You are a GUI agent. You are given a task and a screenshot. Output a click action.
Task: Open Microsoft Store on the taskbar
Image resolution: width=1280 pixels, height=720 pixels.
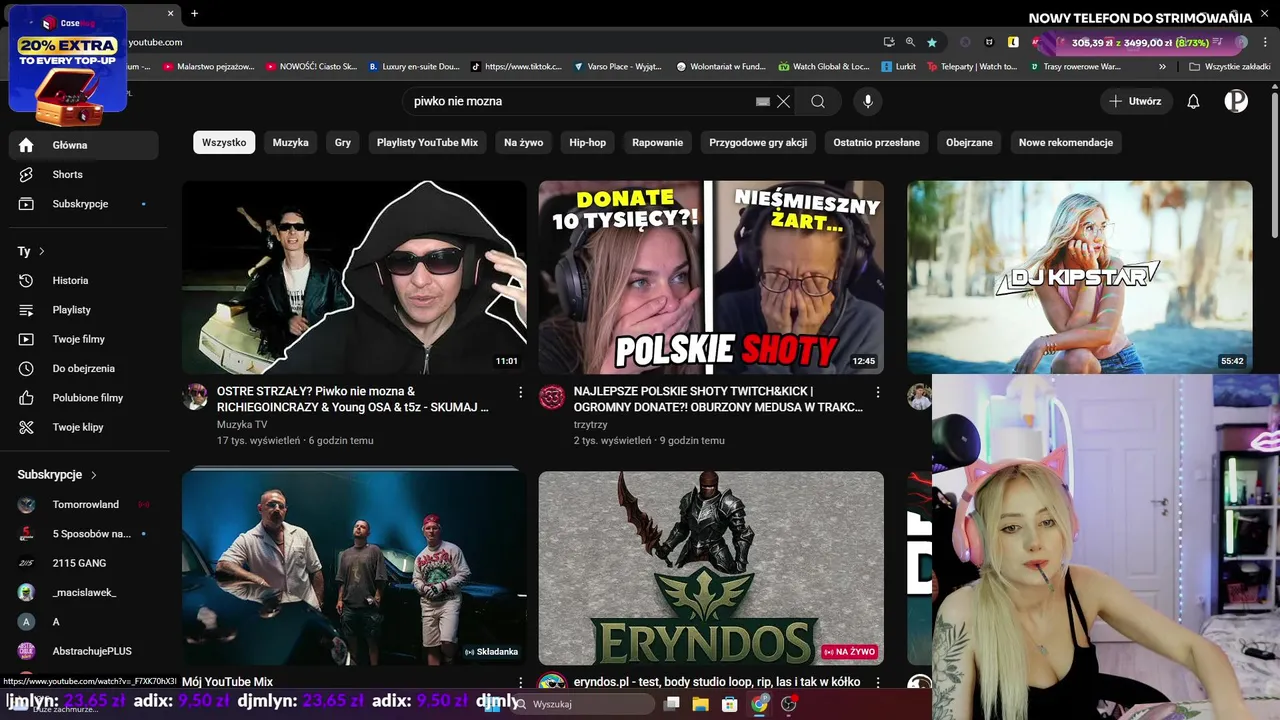tap(730, 704)
